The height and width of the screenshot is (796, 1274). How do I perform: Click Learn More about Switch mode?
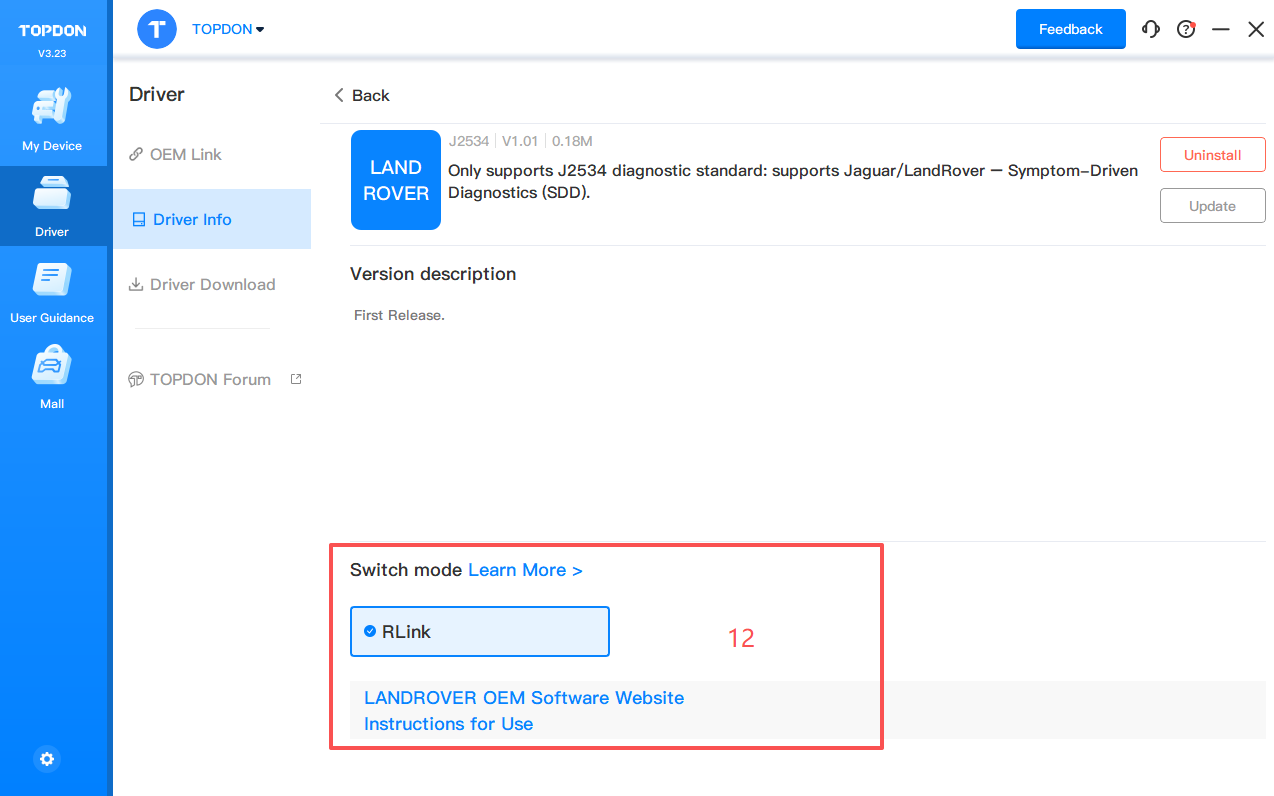click(525, 570)
